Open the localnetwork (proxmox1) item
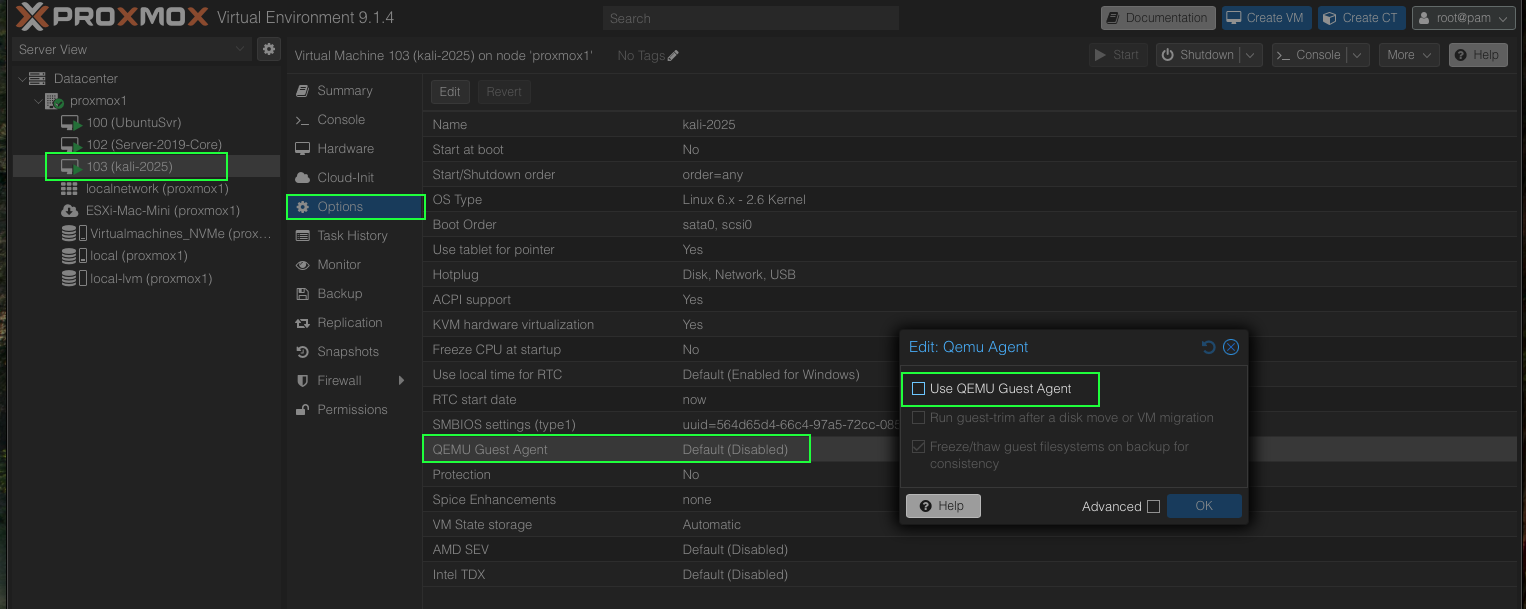1526x609 pixels. click(x=157, y=189)
